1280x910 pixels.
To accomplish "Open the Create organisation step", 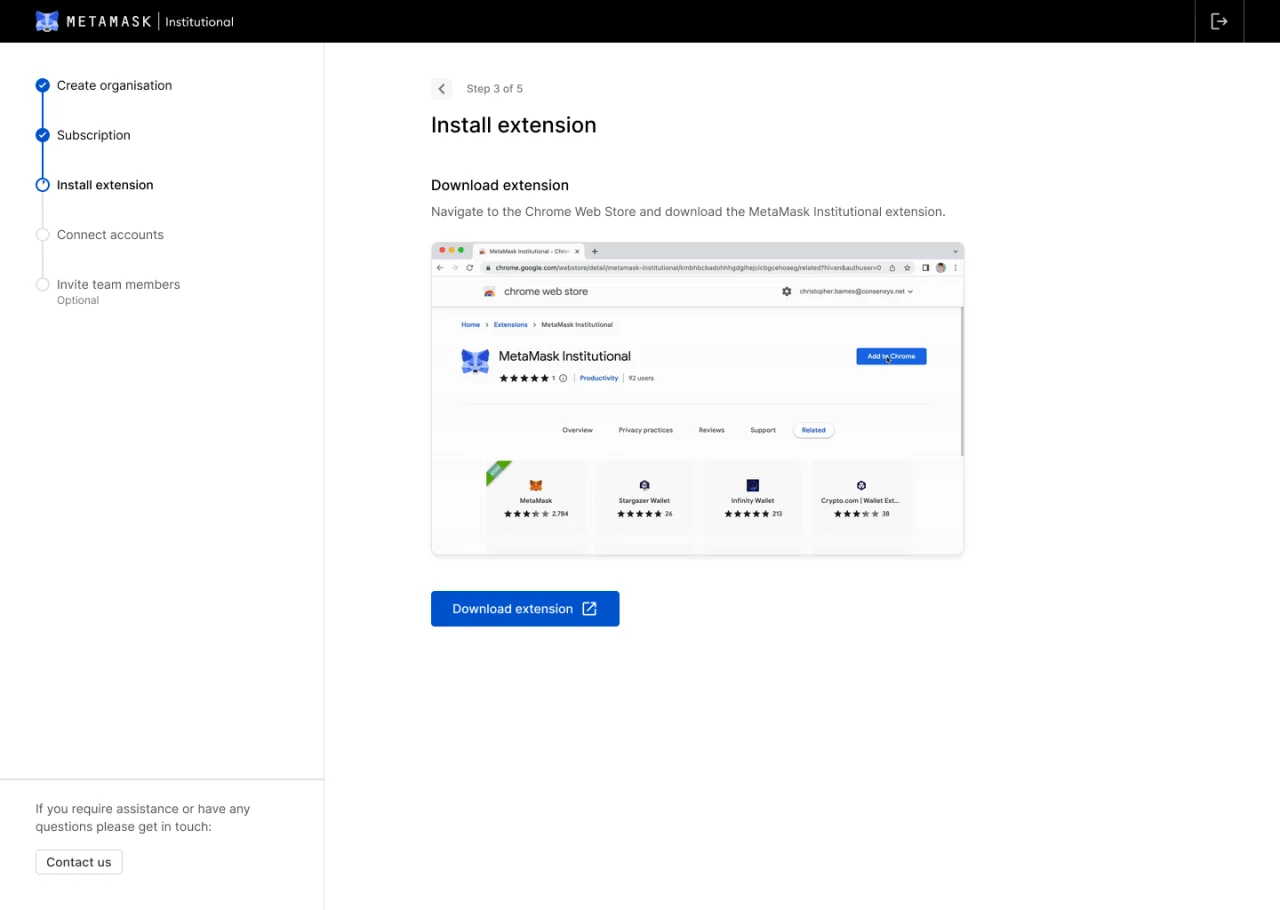I will pyautogui.click(x=114, y=85).
